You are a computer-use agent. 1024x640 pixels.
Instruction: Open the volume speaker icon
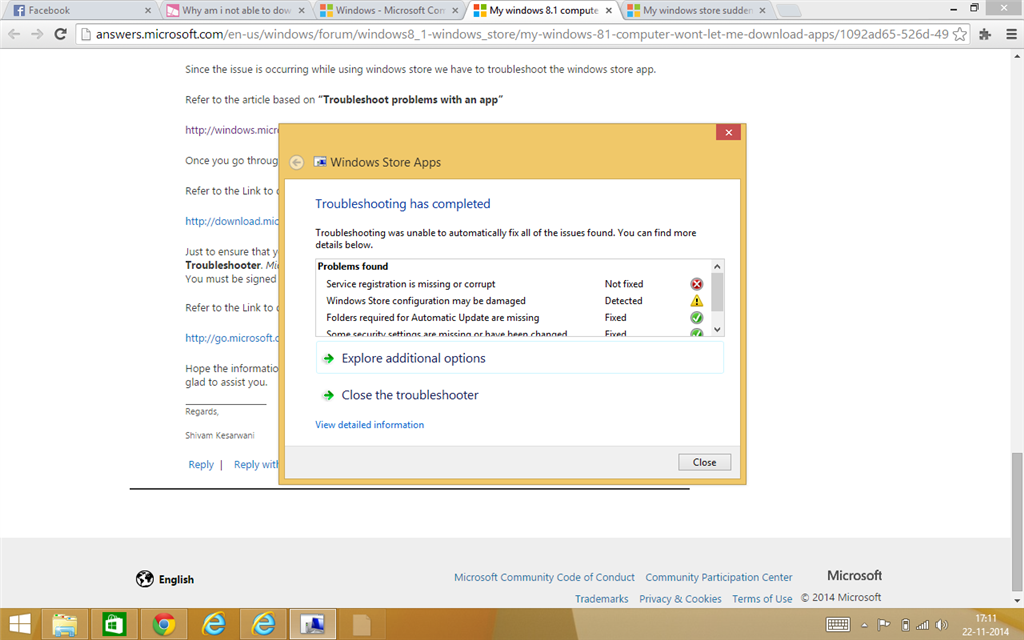(941, 625)
